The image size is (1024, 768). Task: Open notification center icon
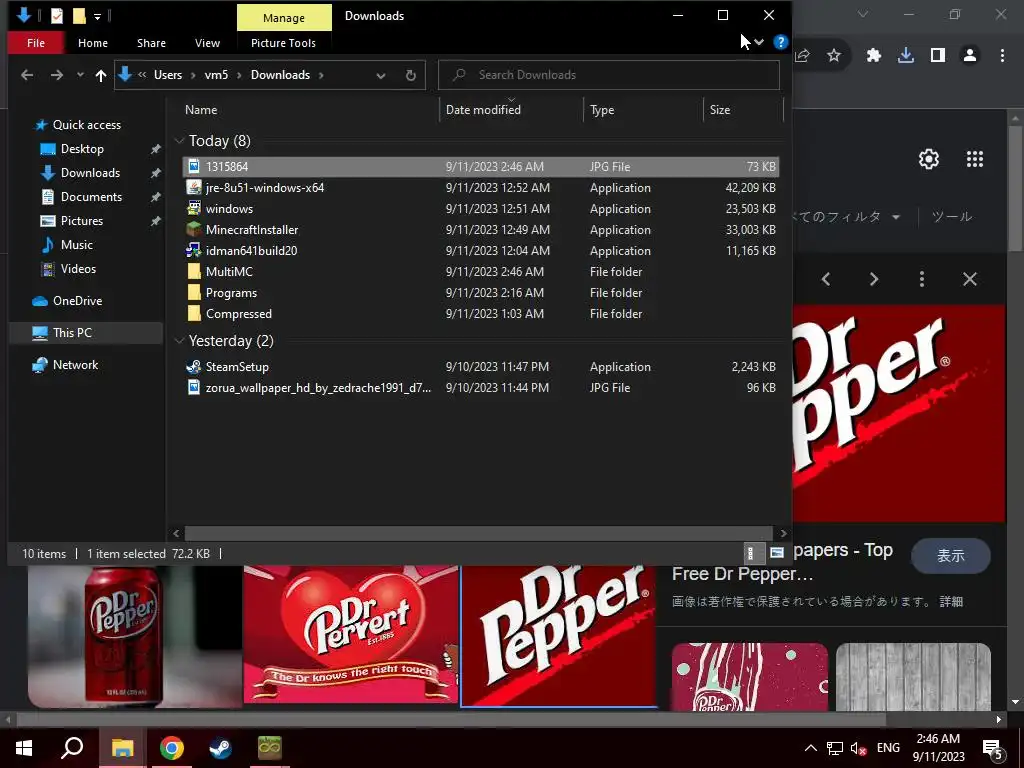(x=992, y=748)
